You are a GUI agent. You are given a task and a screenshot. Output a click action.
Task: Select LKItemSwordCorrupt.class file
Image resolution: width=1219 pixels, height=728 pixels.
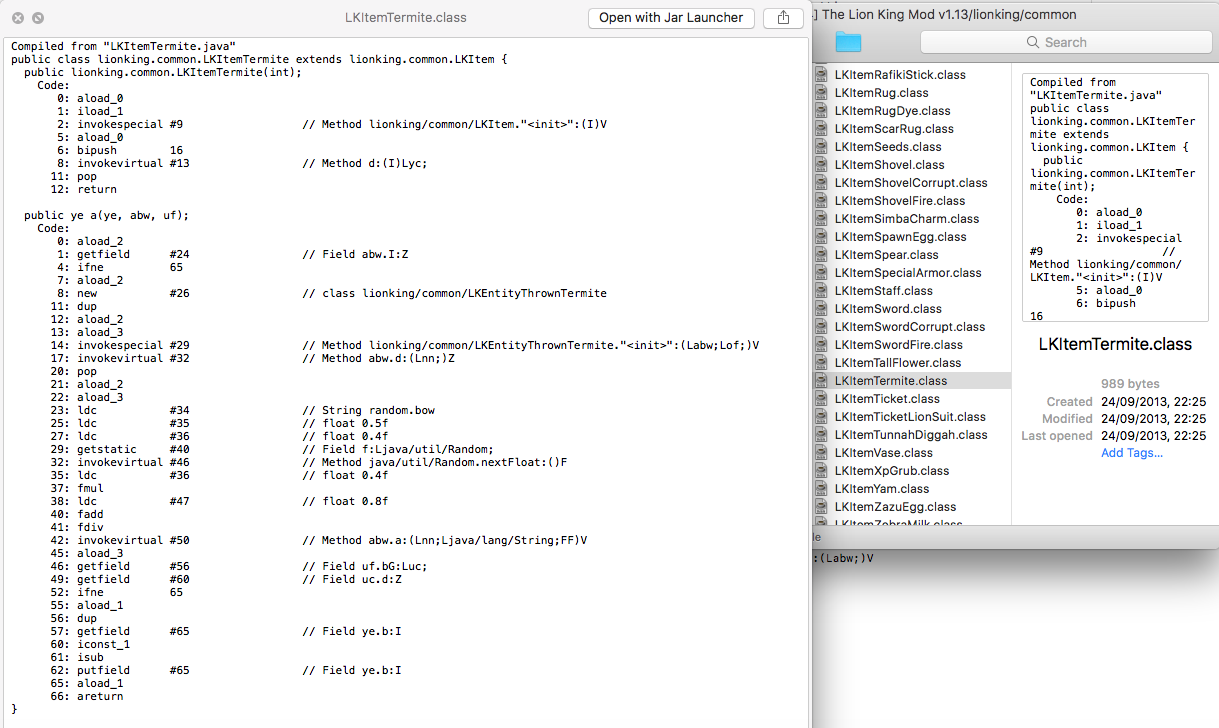(912, 327)
